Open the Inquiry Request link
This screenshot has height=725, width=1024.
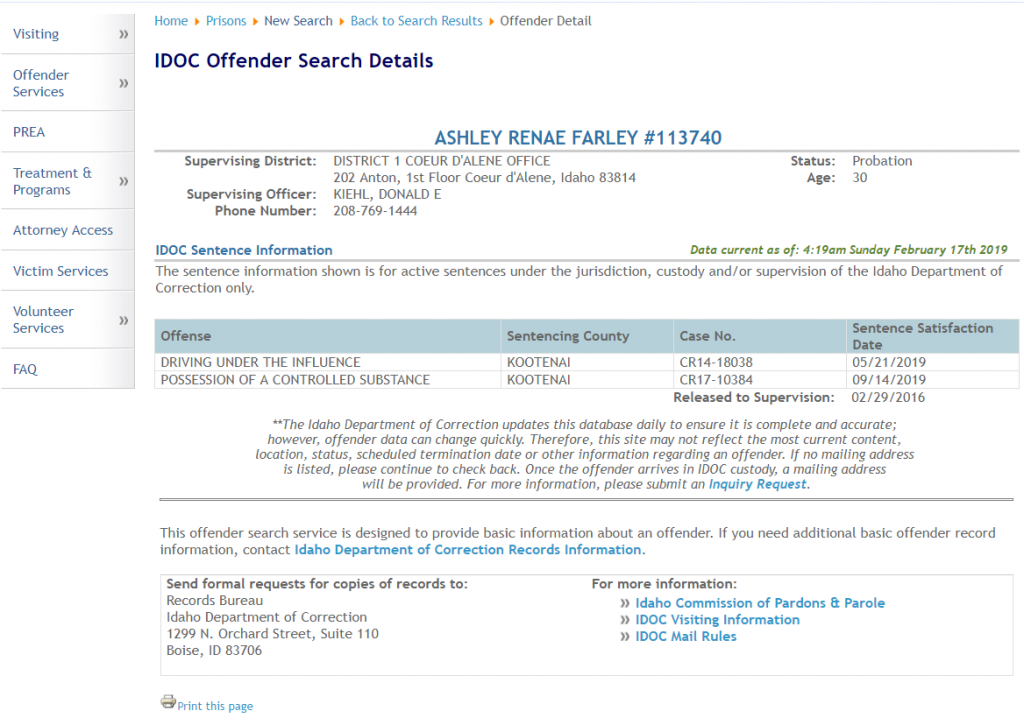click(757, 484)
